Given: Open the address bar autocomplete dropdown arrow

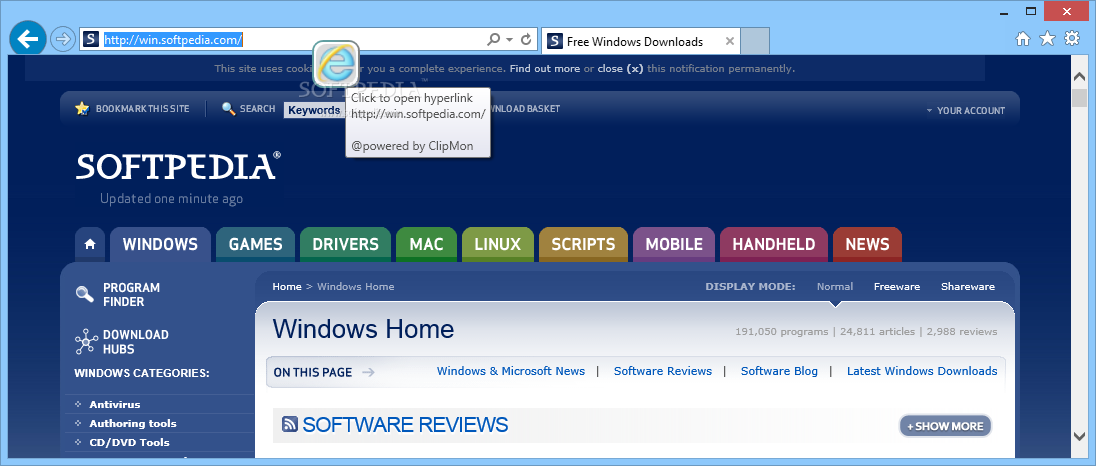Looking at the screenshot, I should (510, 40).
